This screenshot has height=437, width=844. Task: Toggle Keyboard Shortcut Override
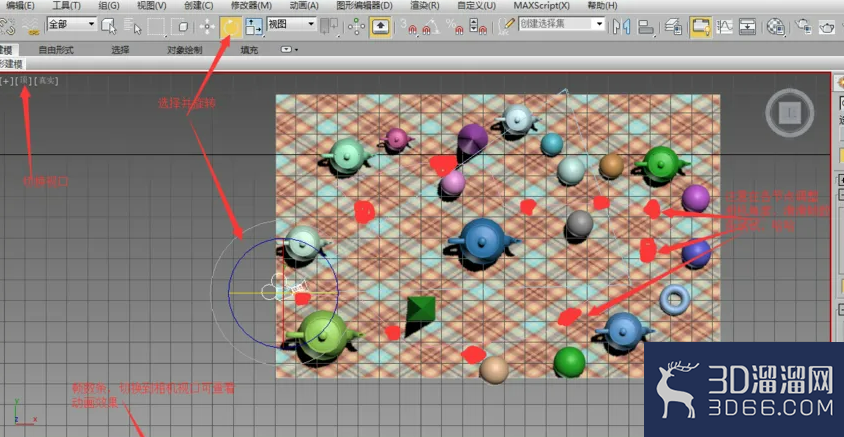click(x=381, y=27)
